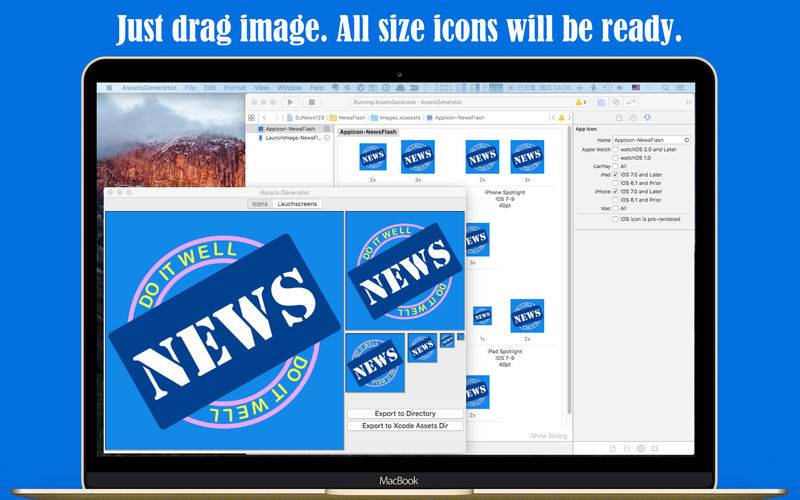
Task: Select the assistant editor icon in Xcode toolbar
Action: click(616, 103)
